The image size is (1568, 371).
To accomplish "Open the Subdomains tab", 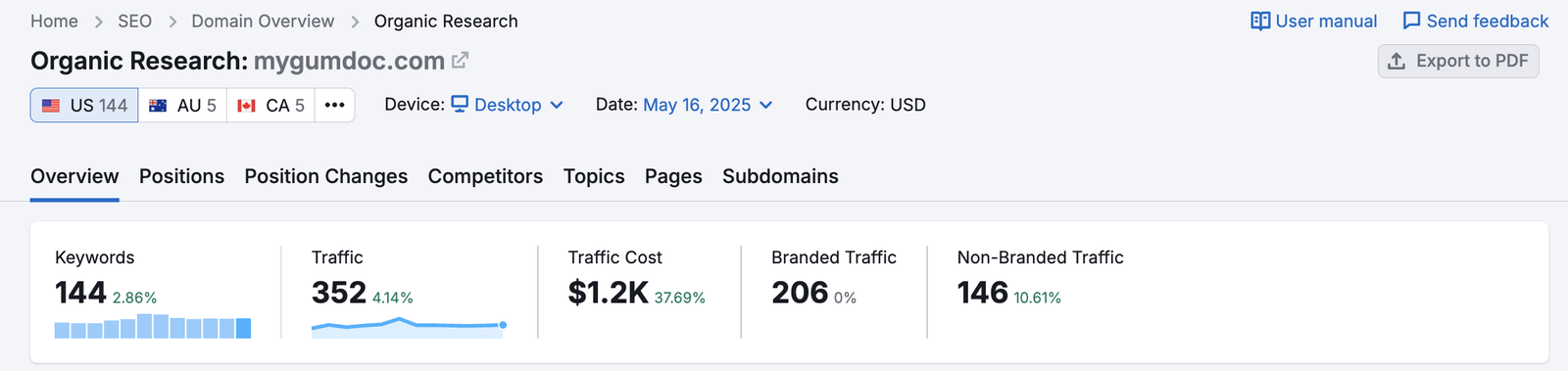I will (780, 176).
